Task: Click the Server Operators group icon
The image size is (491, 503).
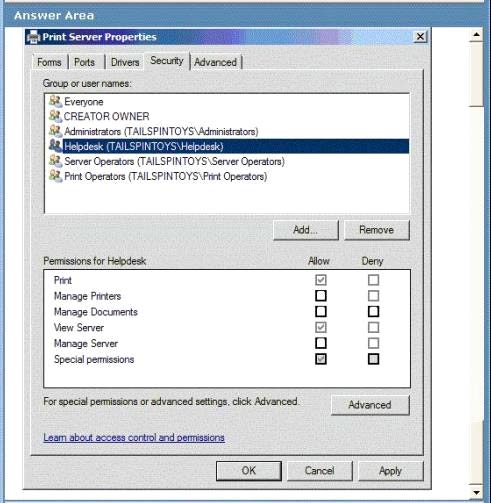Action: pos(55,161)
